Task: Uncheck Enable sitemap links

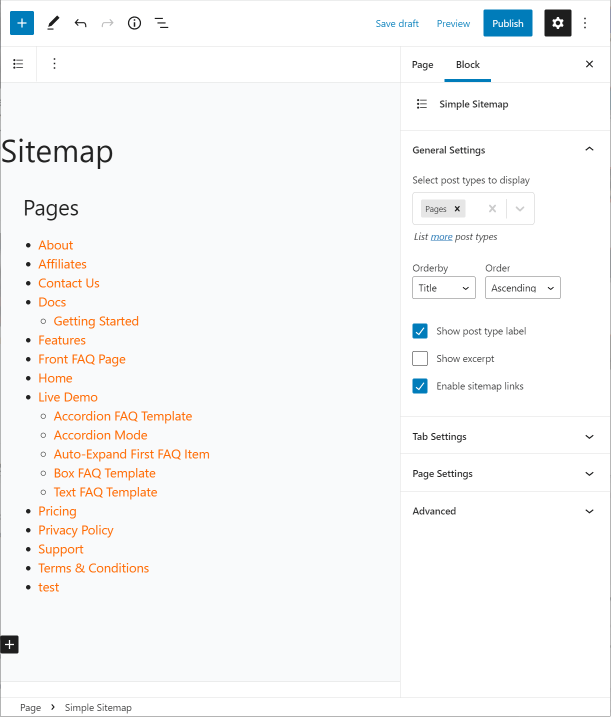Action: coord(420,386)
